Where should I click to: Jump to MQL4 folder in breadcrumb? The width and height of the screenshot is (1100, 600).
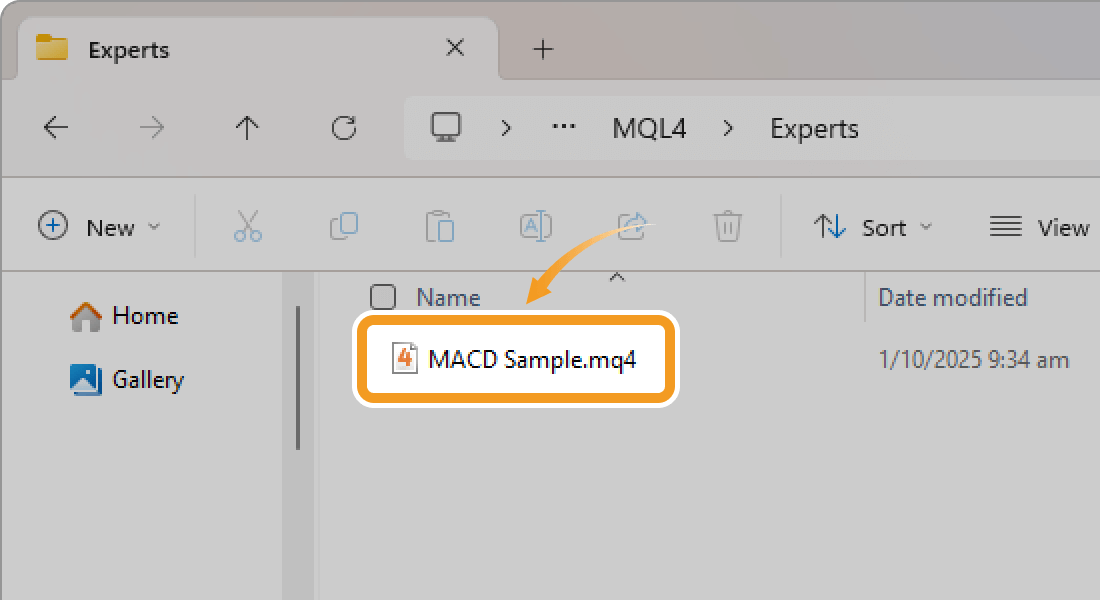649,128
